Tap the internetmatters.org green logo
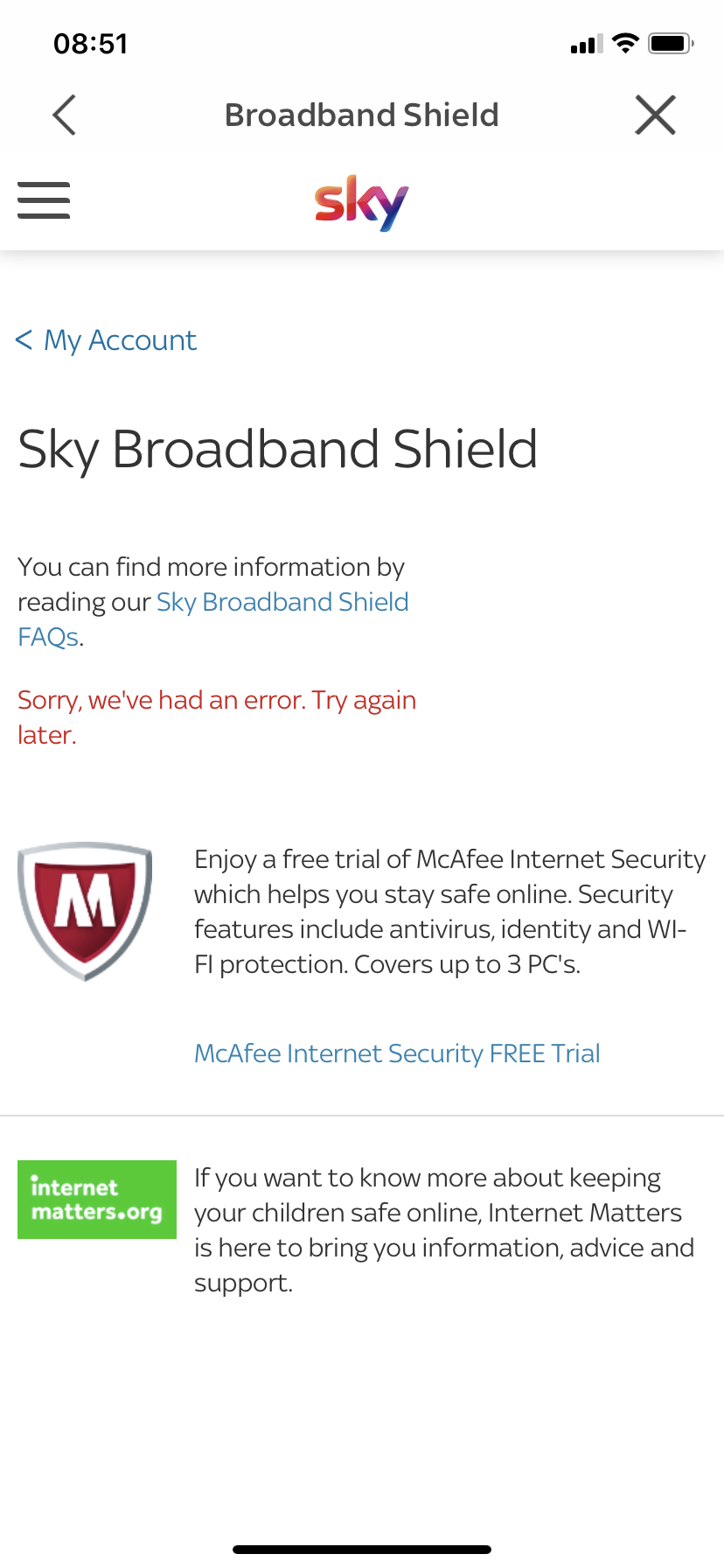 pyautogui.click(x=97, y=1200)
